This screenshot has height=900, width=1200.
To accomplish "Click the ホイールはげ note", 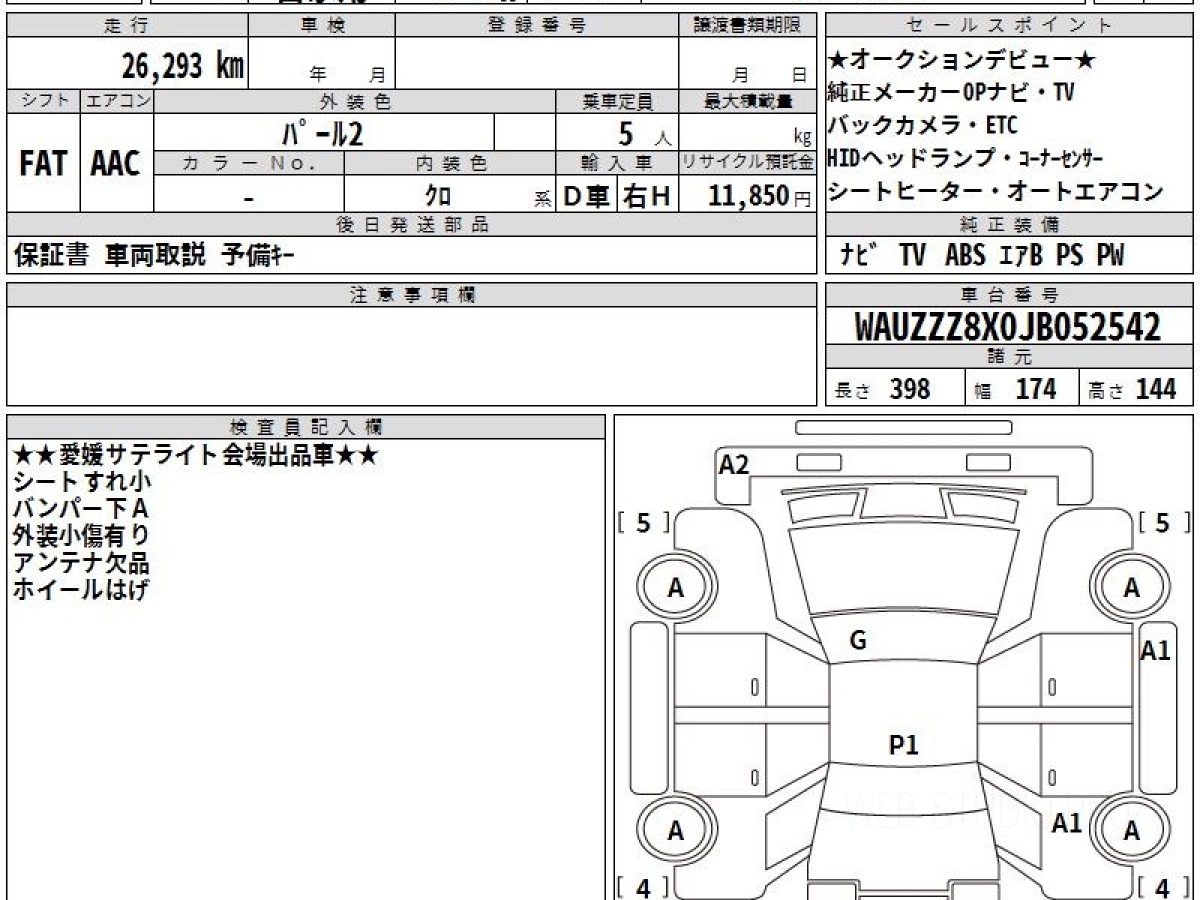I will point(81,590).
